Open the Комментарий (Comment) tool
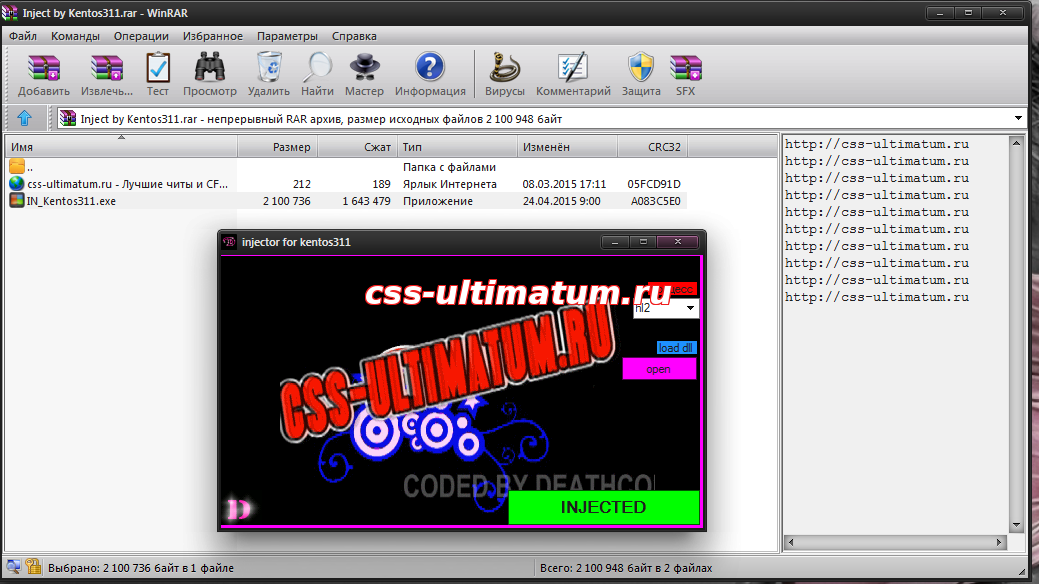Screen dimensions: 1039x584 pyautogui.click(x=573, y=68)
